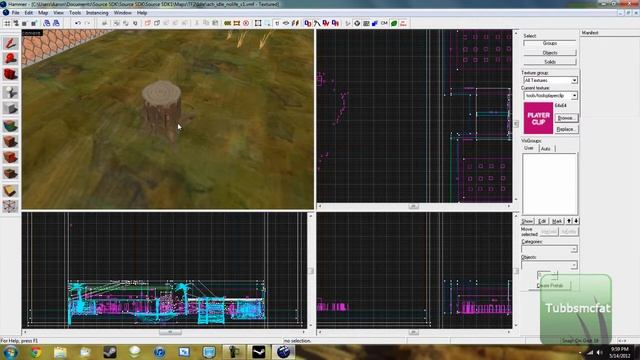This screenshot has width=640, height=360.
Task: Toggle the Ignore Groups toolbar icon
Action: pyautogui.click(x=135, y=23)
